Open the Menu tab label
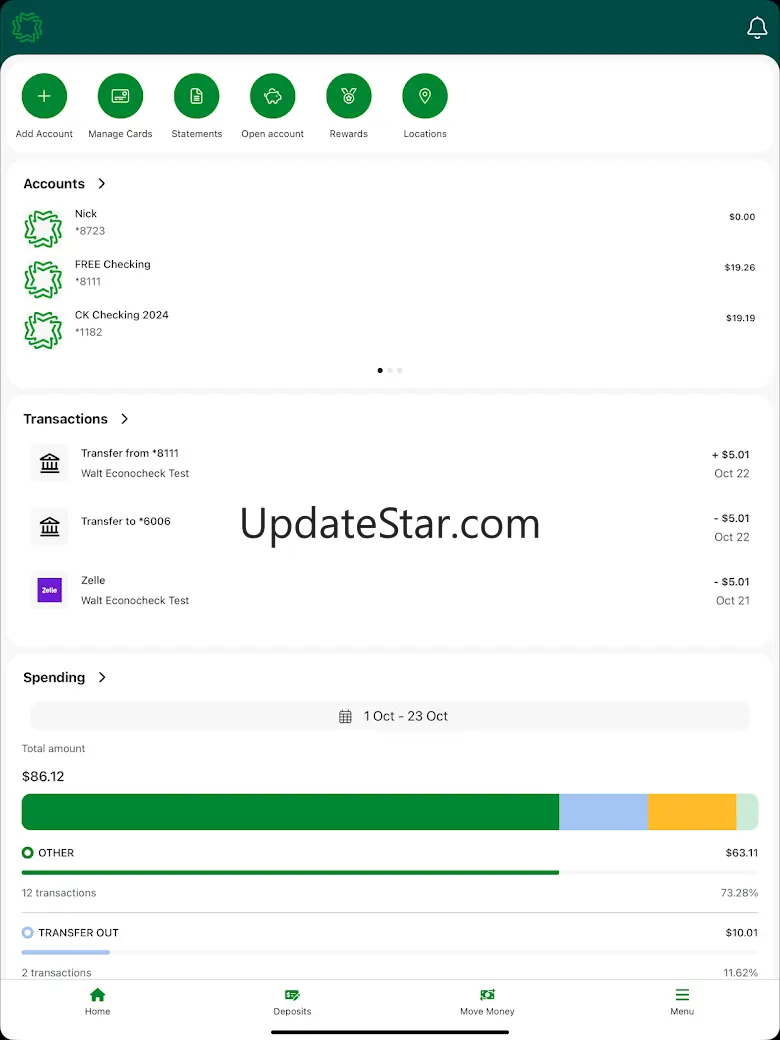Viewport: 780px width, 1040px height. click(x=682, y=1011)
